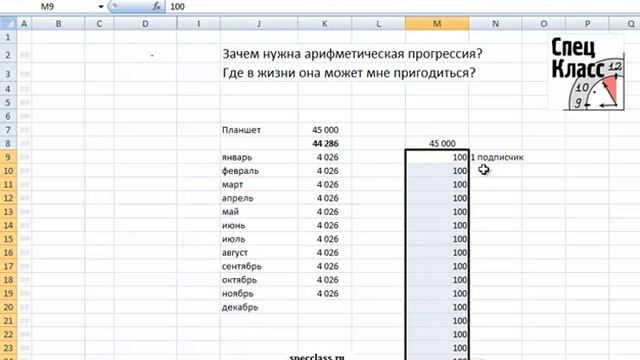Select column O header

pos(544,24)
